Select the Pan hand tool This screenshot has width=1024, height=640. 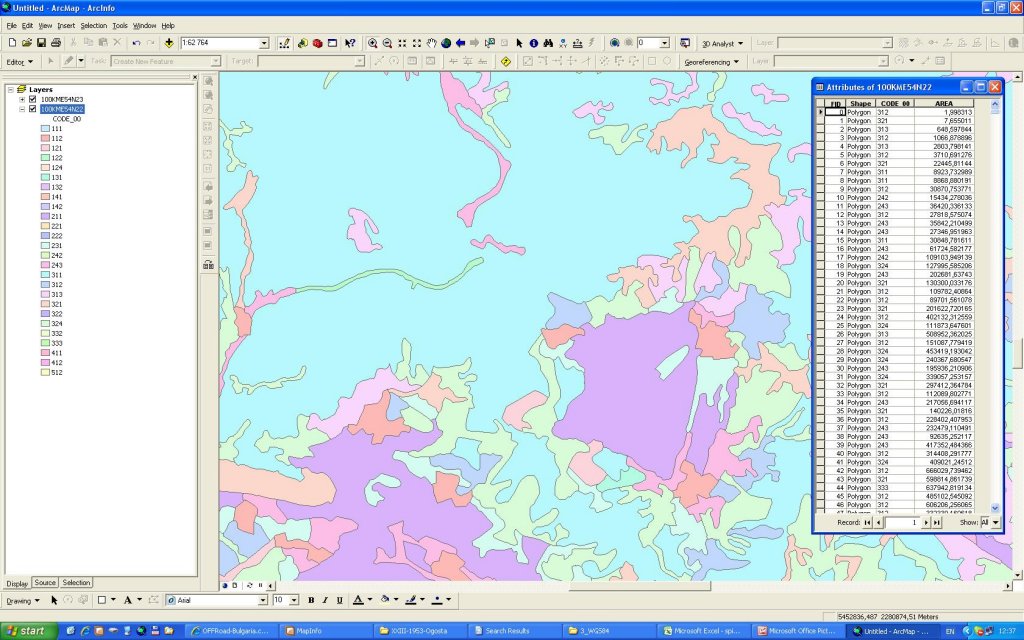pos(431,43)
